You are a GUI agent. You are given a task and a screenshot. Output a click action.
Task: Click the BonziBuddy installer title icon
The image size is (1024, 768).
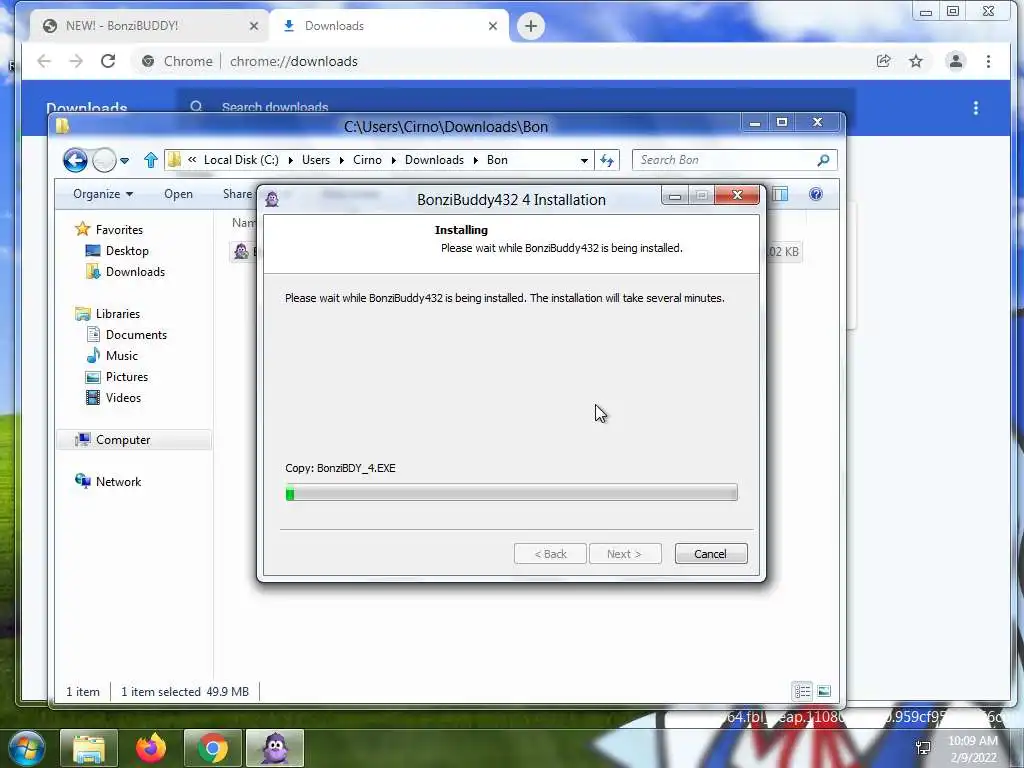tap(272, 199)
